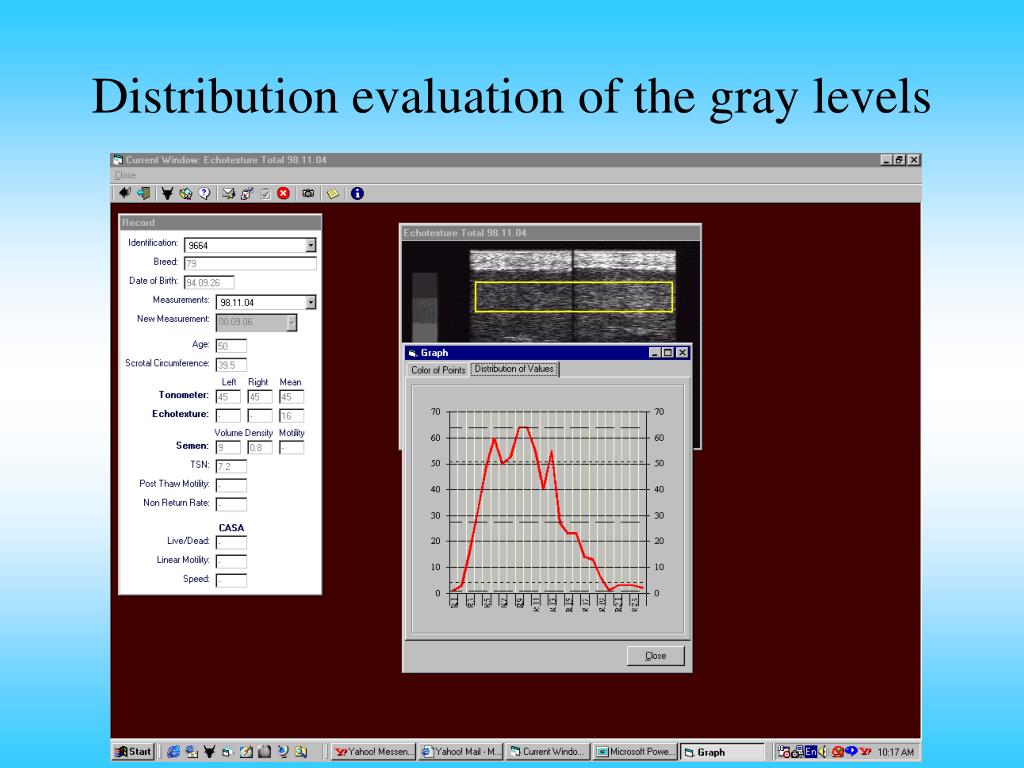Click the Tonometer Mean field
The height and width of the screenshot is (768, 1024).
(x=291, y=397)
